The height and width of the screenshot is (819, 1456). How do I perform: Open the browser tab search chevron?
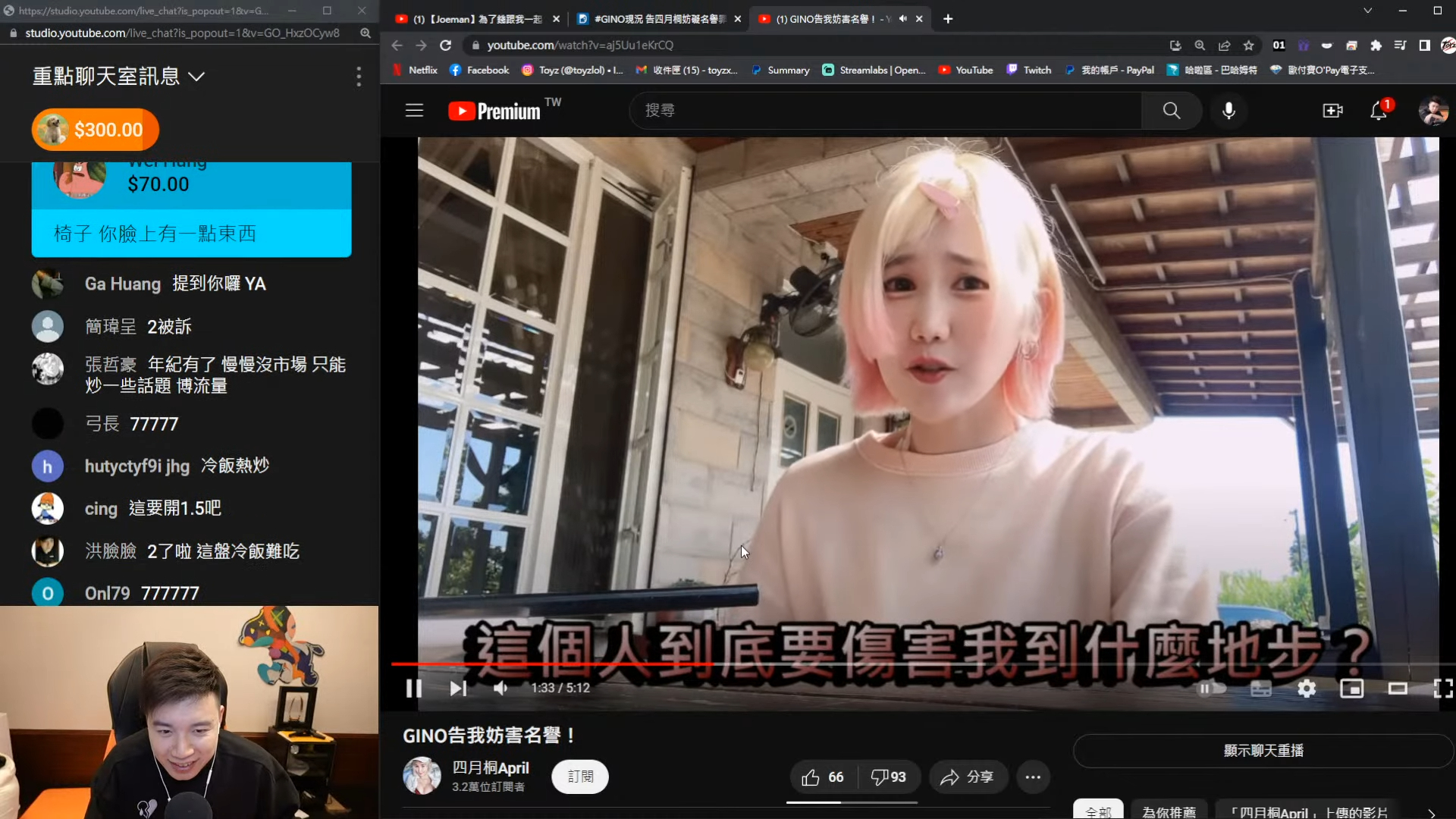tap(1367, 11)
